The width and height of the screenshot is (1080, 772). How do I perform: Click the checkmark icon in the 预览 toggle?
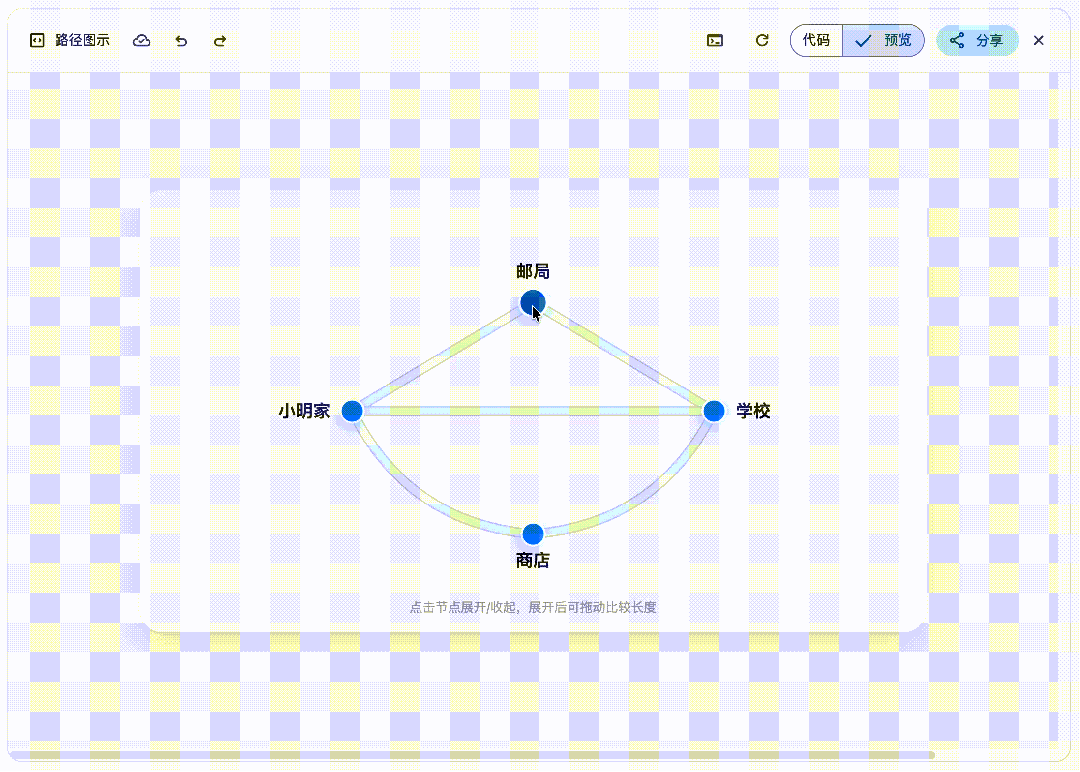point(862,41)
